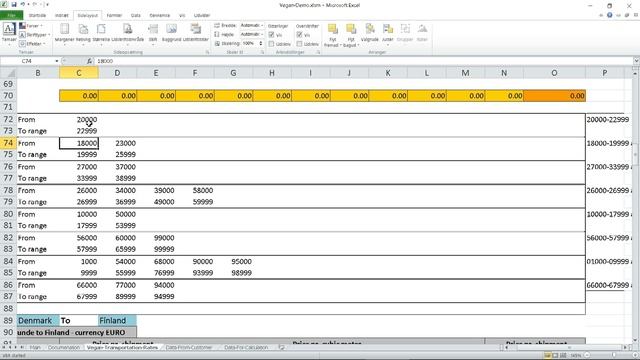
Task: Open the Main sheet tab
Action: tap(35, 347)
